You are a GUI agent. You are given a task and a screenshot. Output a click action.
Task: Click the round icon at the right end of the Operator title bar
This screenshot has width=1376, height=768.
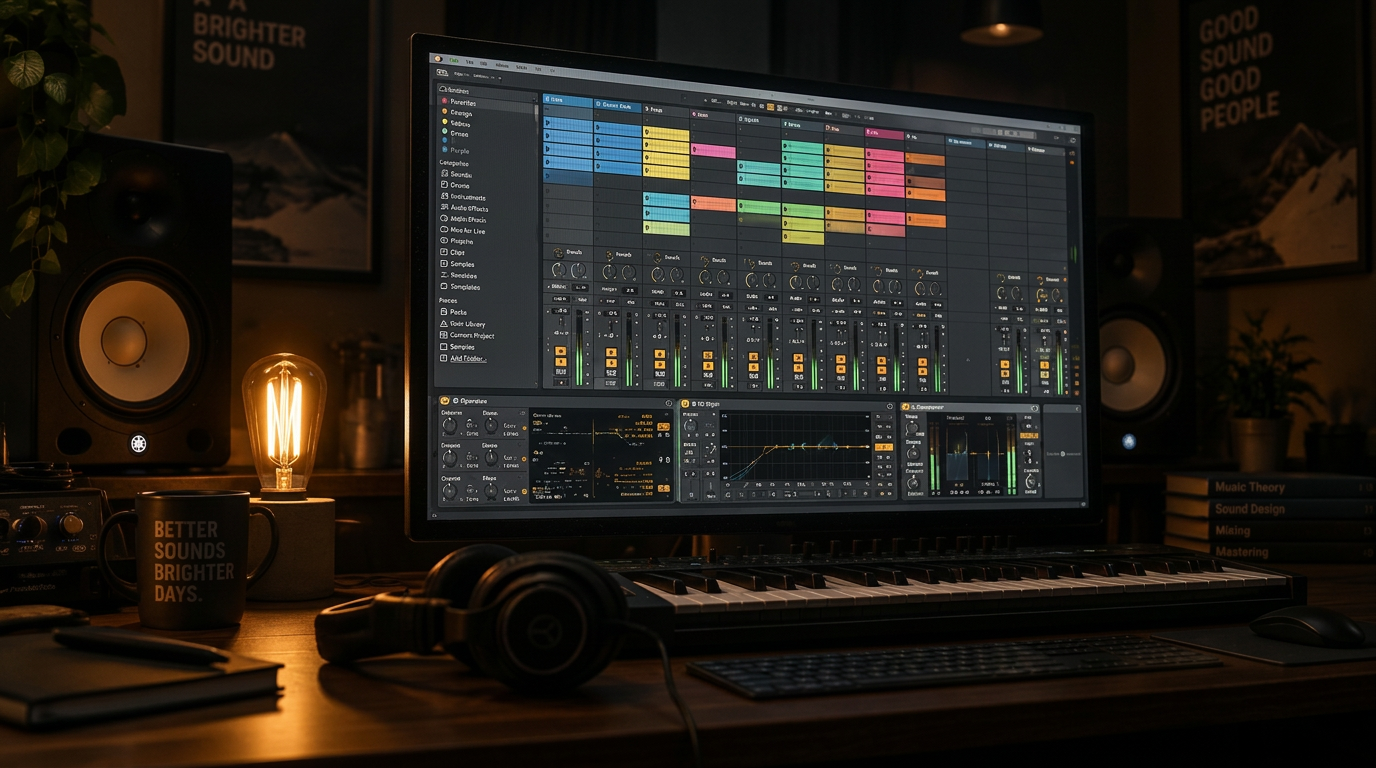[669, 403]
